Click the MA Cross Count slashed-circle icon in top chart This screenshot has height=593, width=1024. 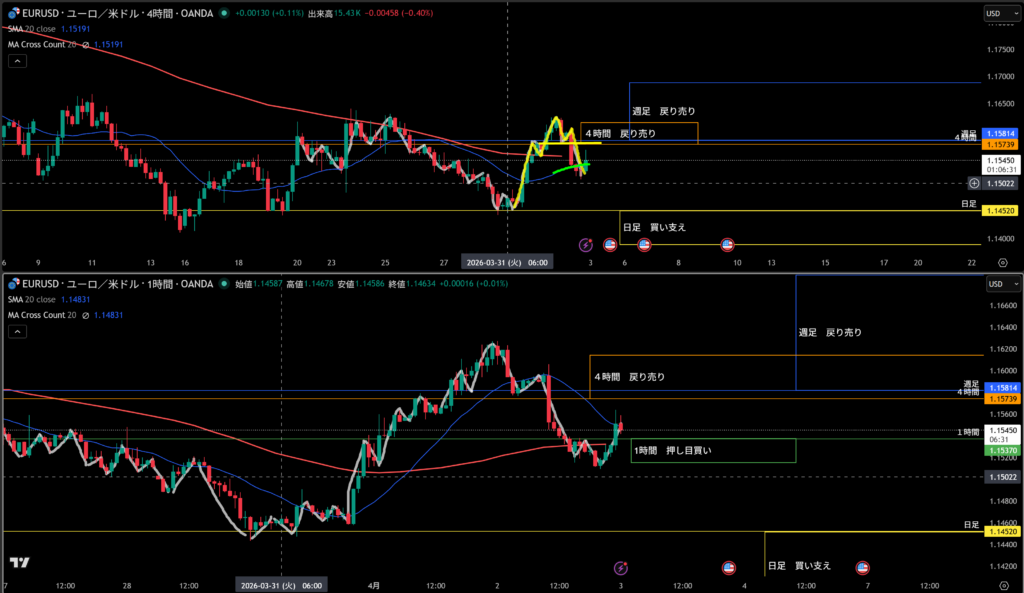tap(84, 45)
